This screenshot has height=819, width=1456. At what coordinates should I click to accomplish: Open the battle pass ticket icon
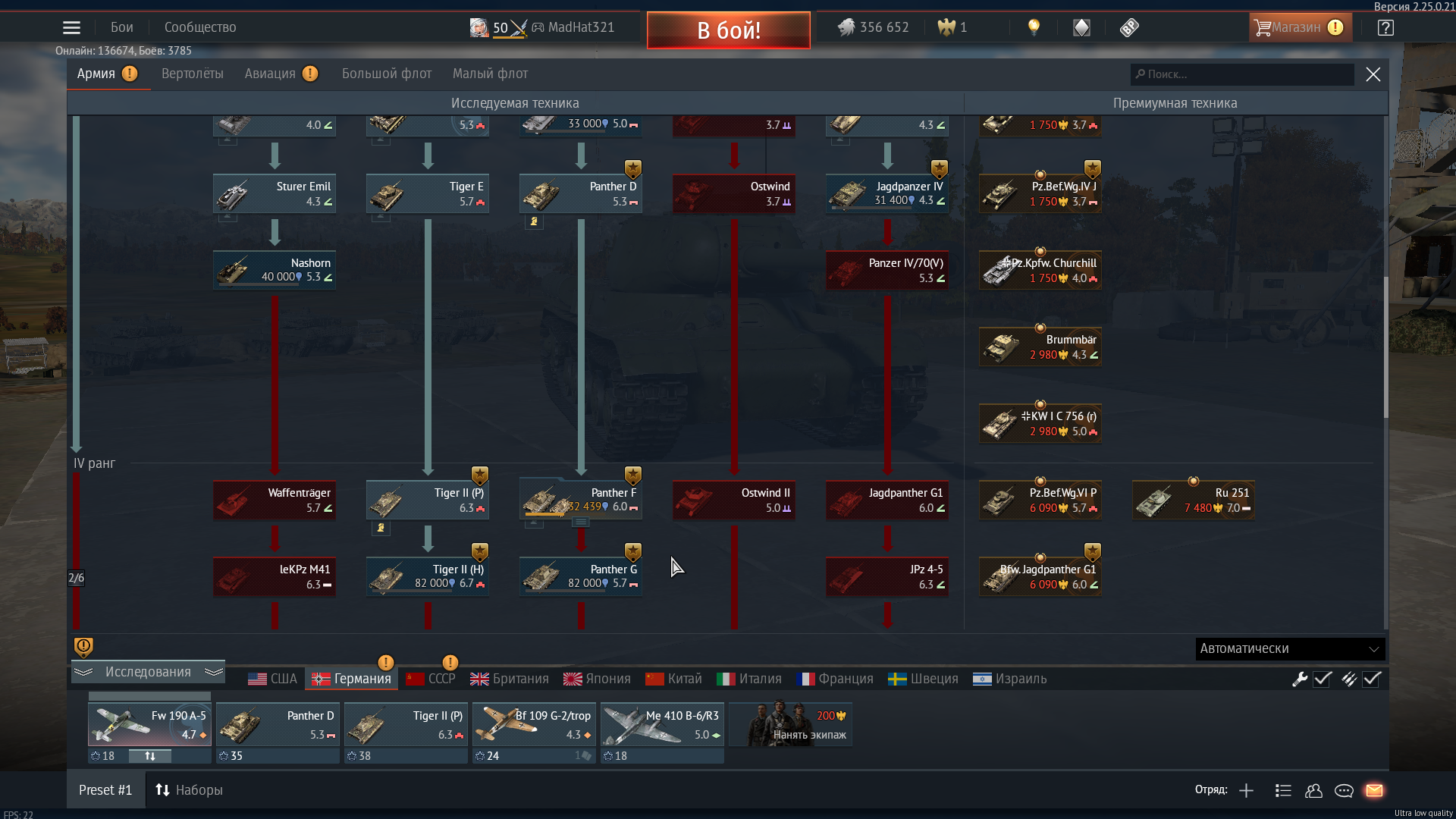tap(1129, 27)
